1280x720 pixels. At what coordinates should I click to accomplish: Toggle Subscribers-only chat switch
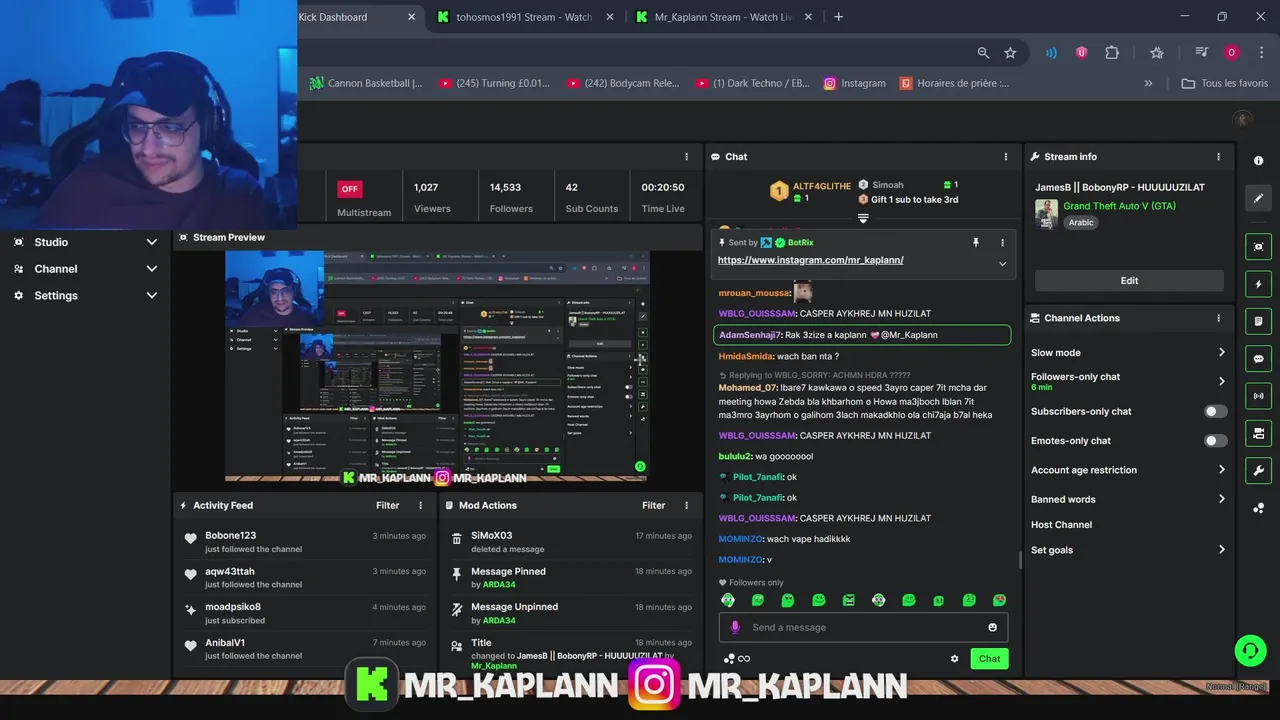point(1215,411)
